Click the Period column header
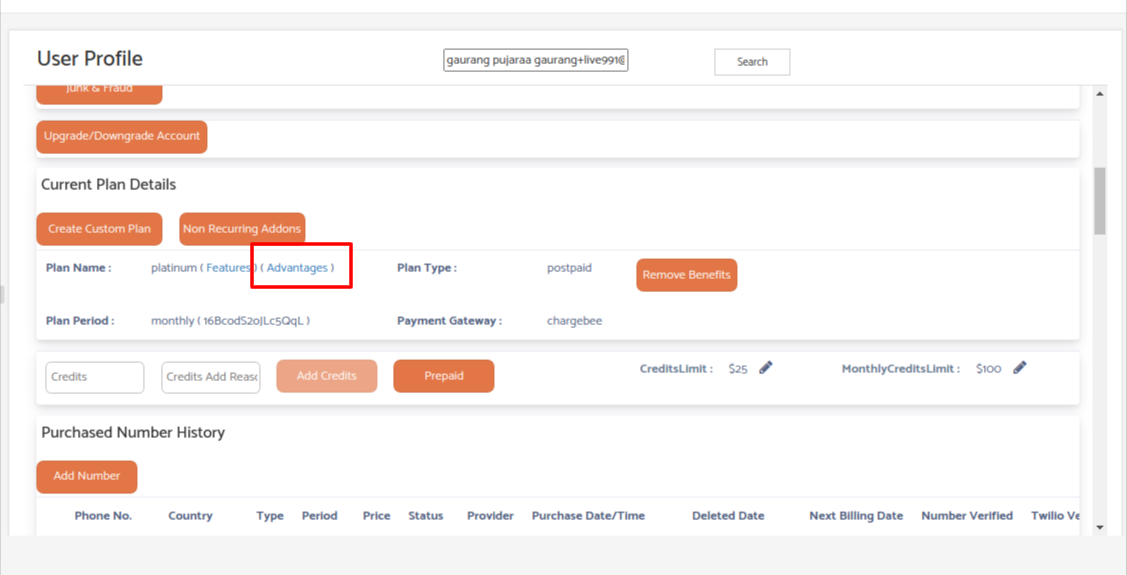 320,516
